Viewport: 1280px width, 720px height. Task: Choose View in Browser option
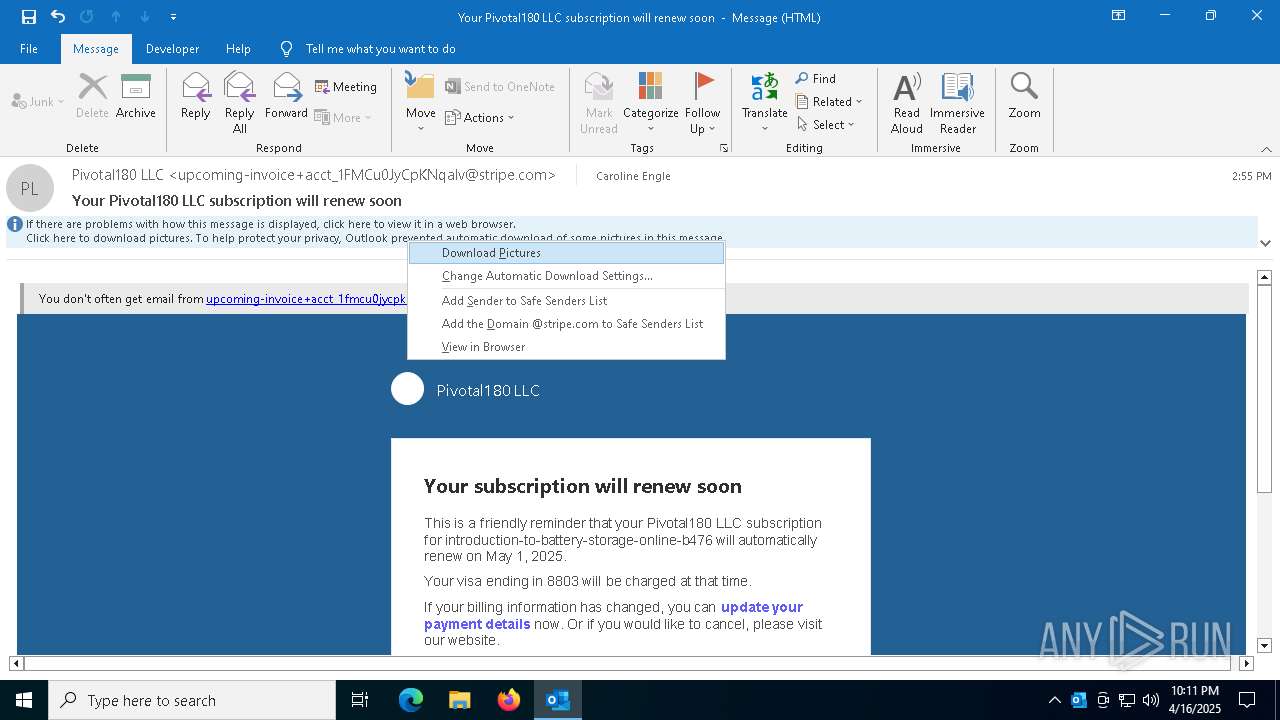(566, 347)
